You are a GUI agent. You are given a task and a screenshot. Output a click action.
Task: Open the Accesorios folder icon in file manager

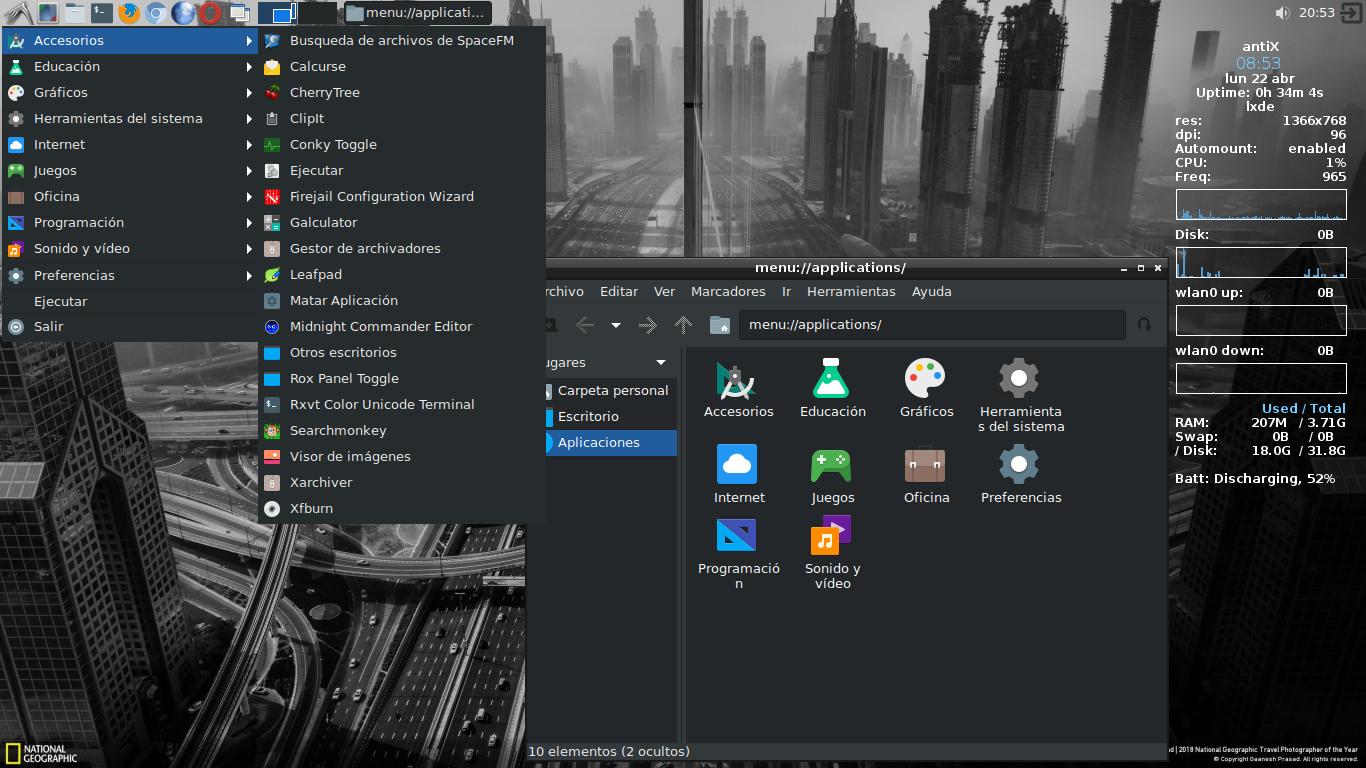pos(737,379)
